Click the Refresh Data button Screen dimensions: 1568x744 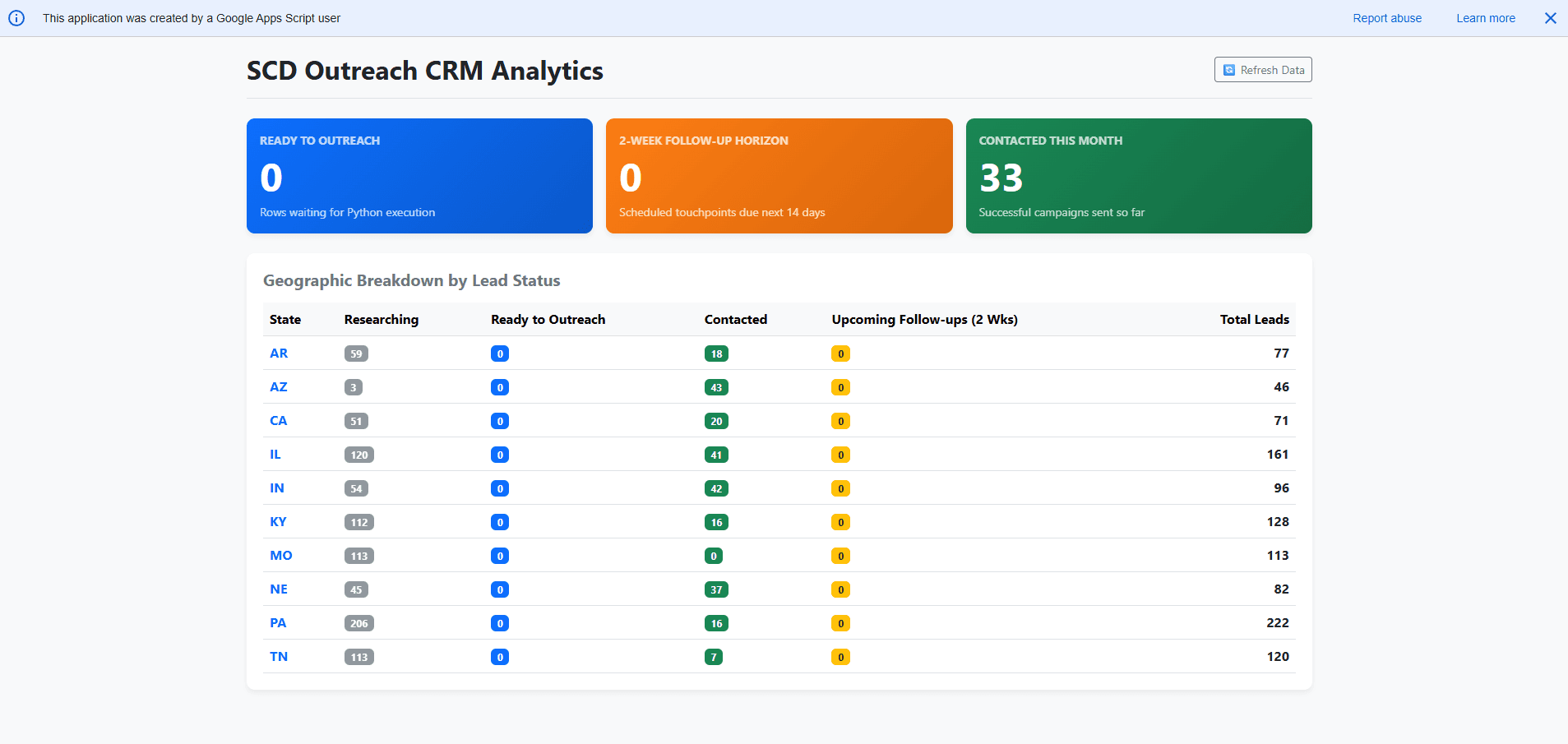(1263, 70)
